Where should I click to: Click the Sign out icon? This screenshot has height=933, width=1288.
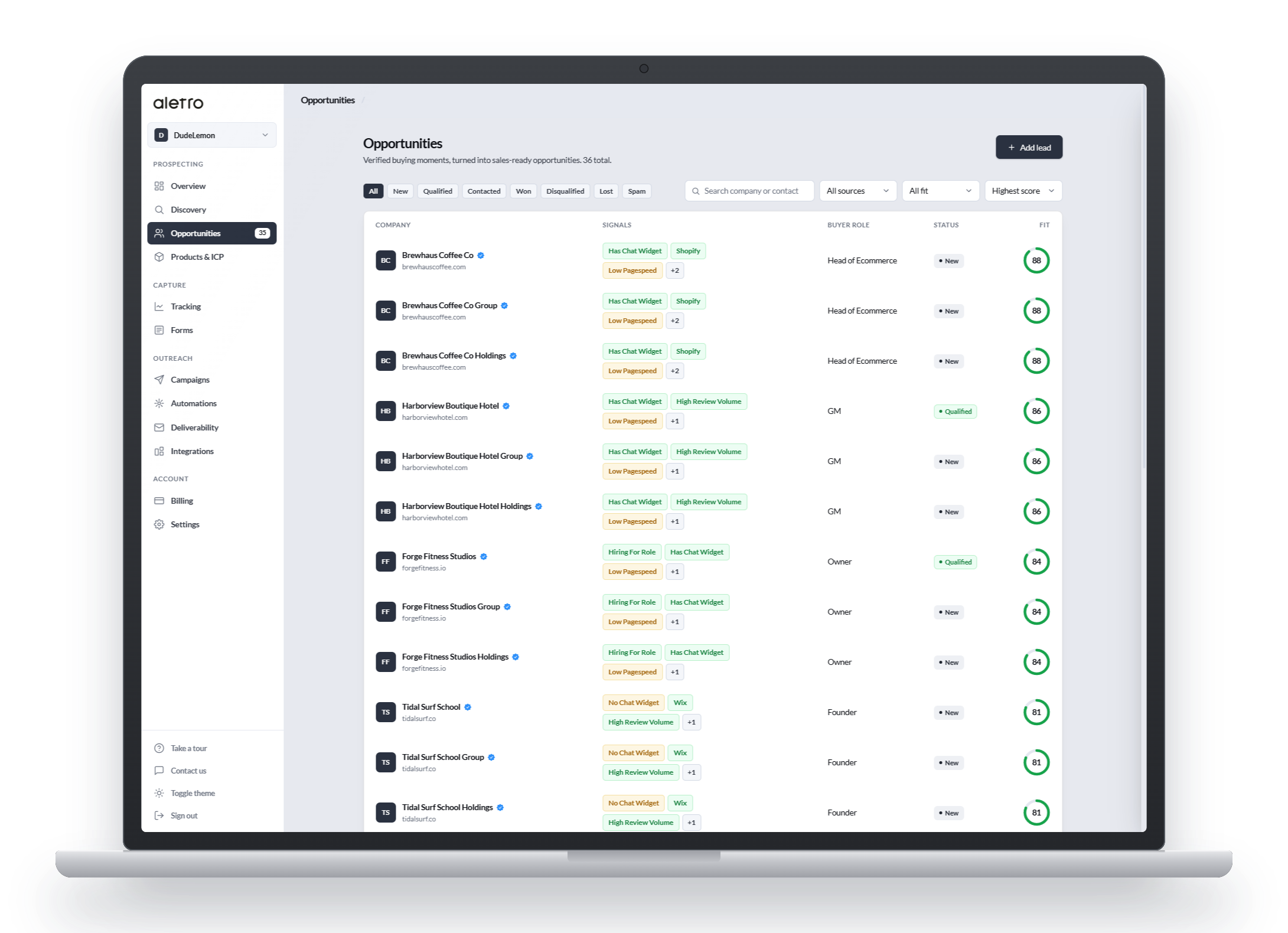[159, 815]
